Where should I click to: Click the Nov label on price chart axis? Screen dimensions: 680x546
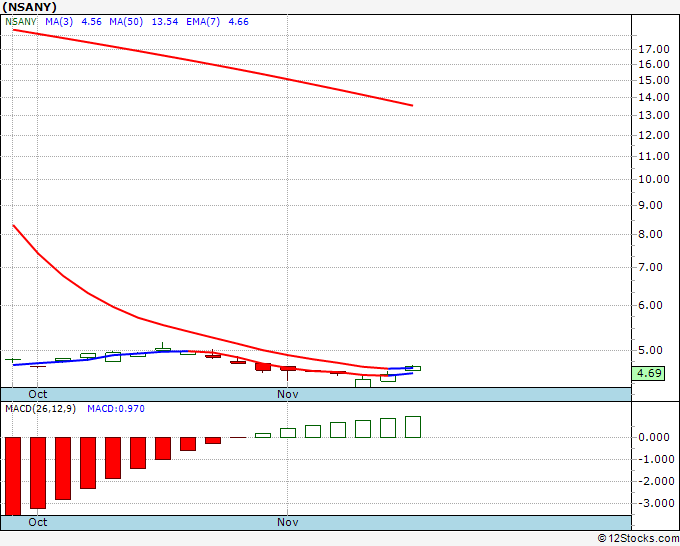pos(288,394)
